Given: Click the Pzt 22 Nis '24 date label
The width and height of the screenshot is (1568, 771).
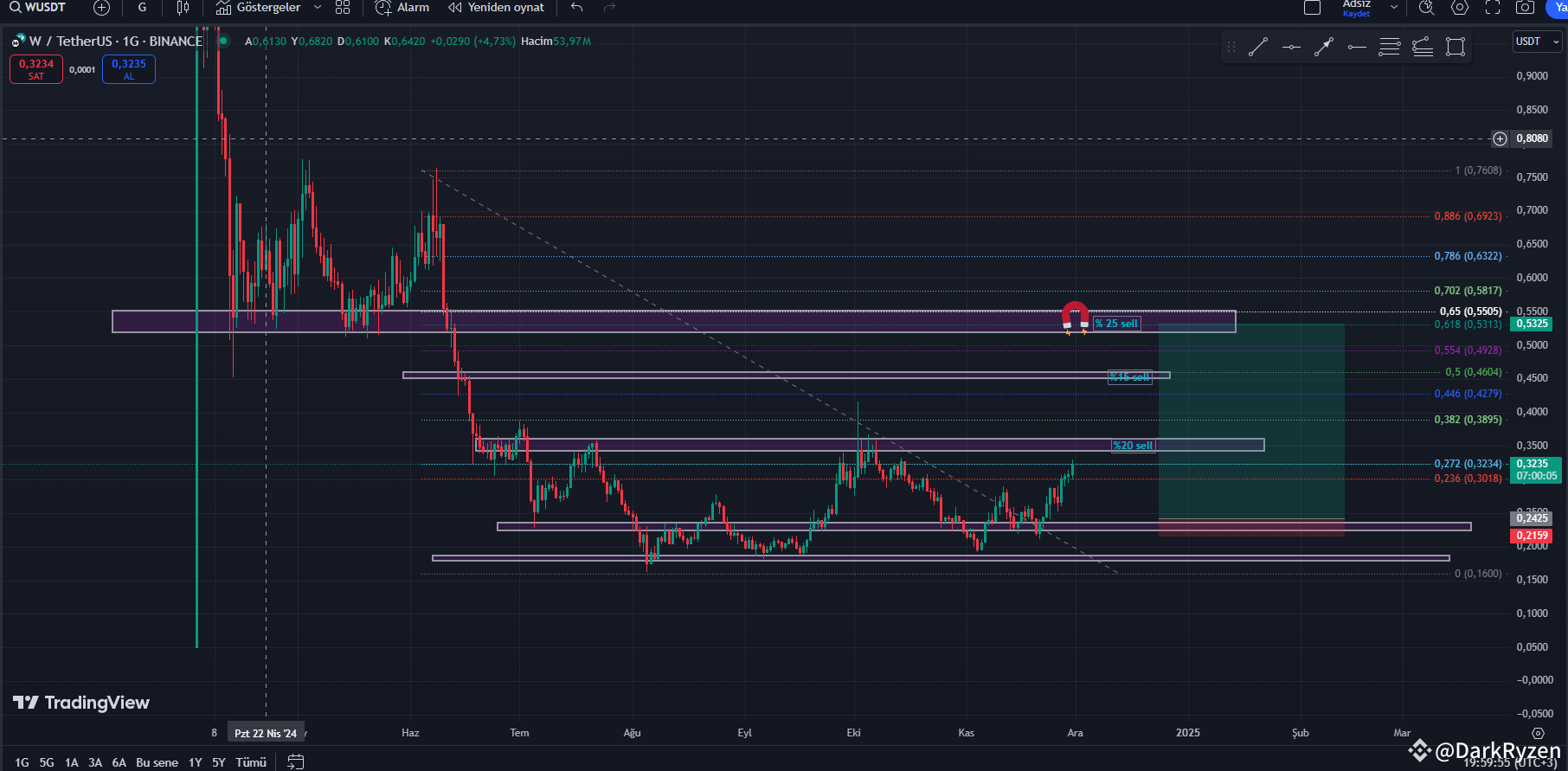Looking at the screenshot, I should click(266, 733).
